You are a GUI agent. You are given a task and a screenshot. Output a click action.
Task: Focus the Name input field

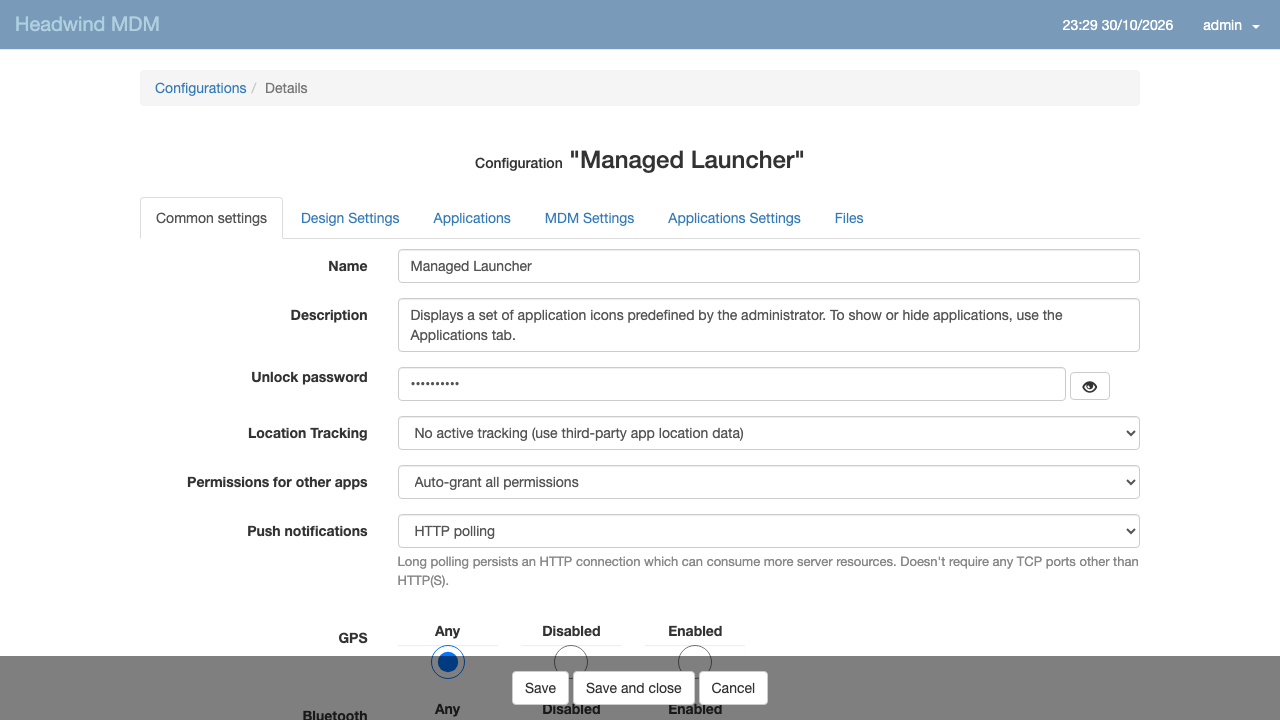point(769,266)
